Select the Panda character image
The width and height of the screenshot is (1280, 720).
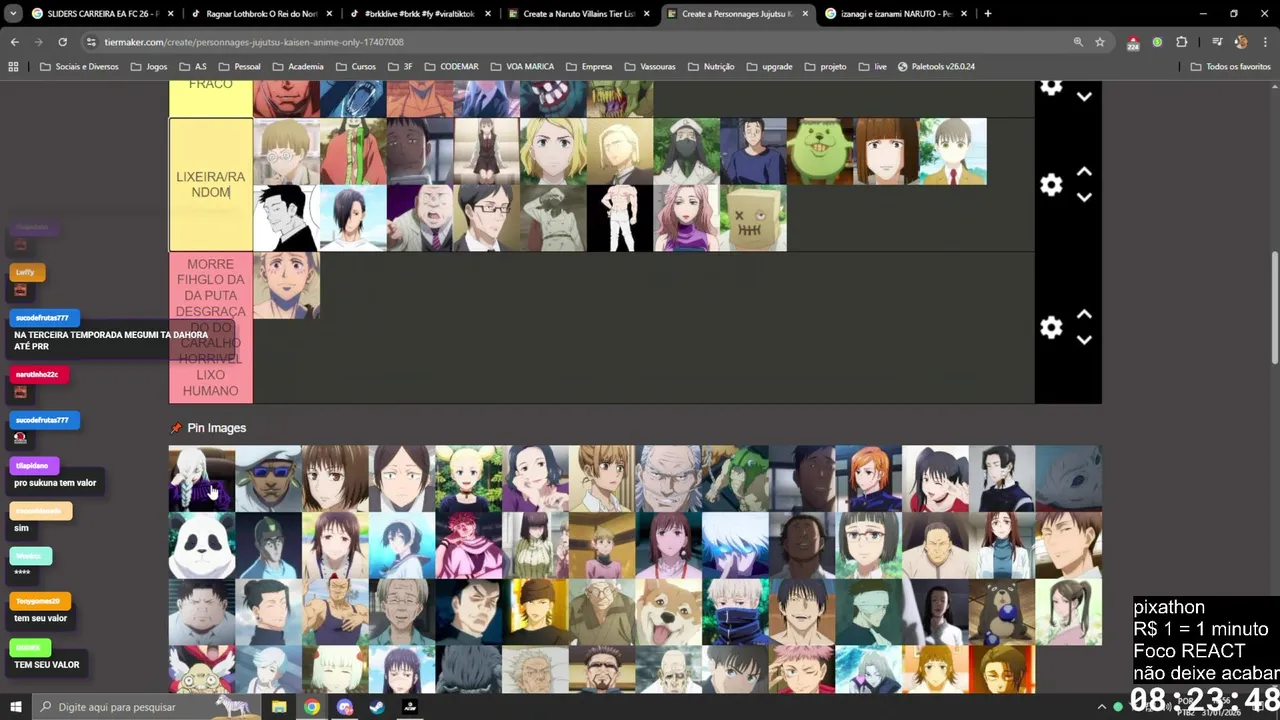point(202,546)
